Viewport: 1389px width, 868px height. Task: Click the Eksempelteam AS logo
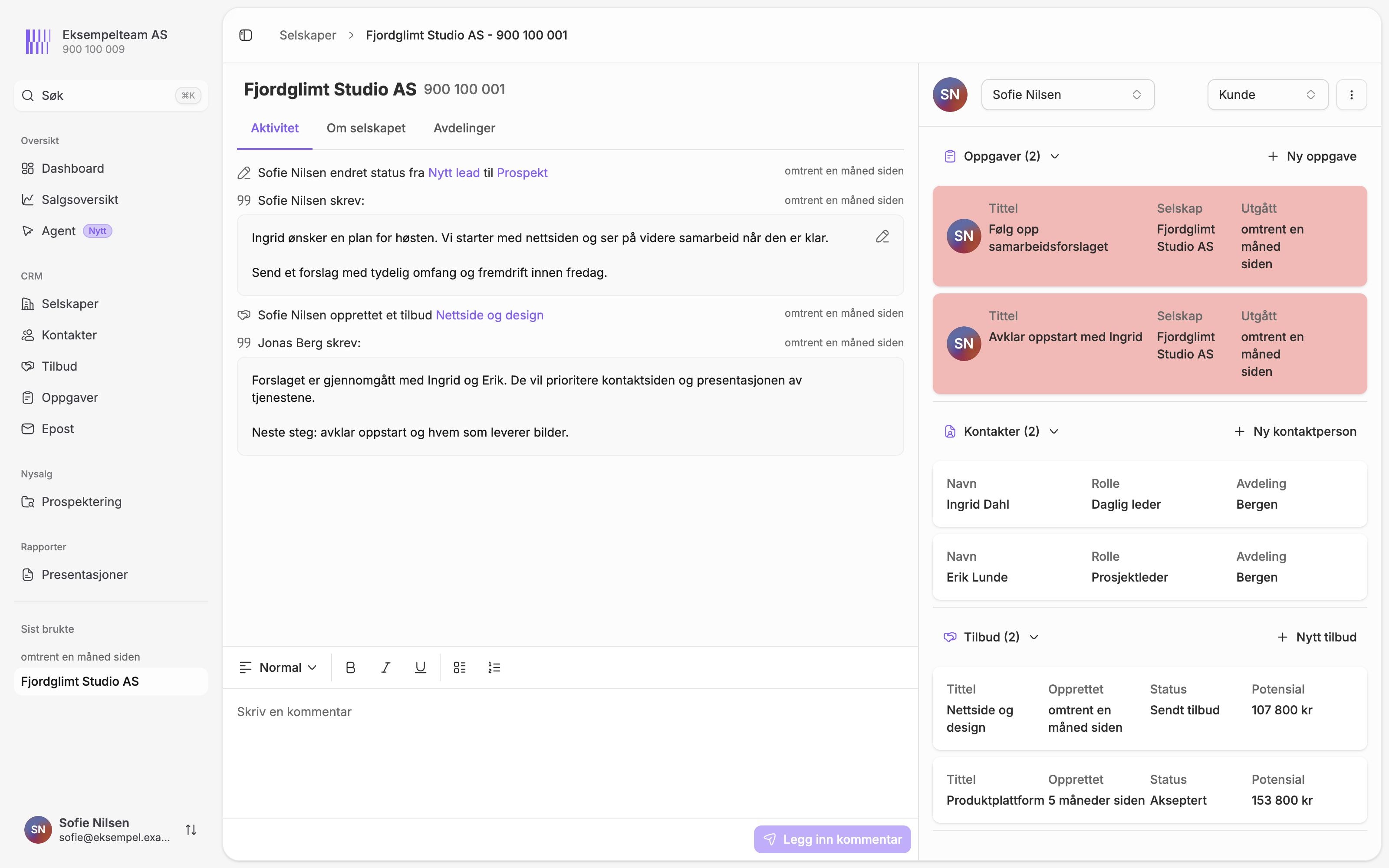coord(38,41)
